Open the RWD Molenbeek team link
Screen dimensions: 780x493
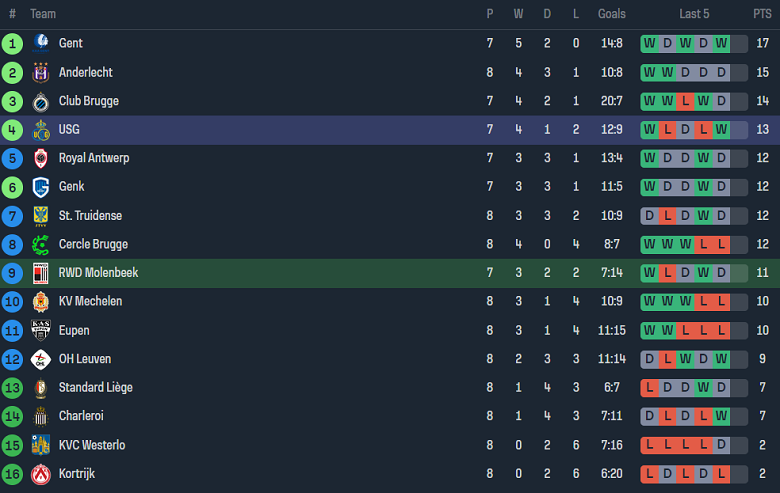98,273
